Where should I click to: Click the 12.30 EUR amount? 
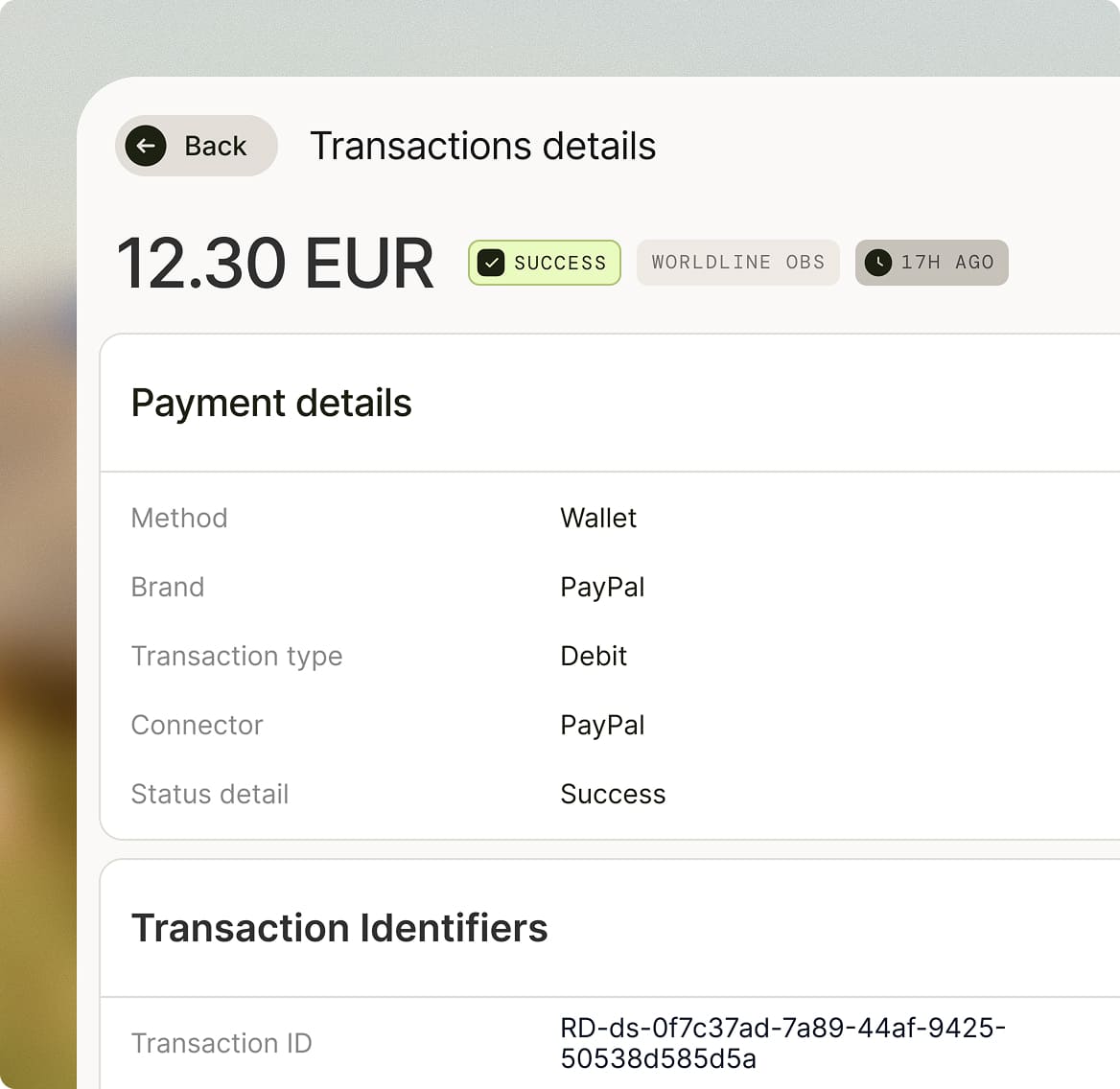275,264
